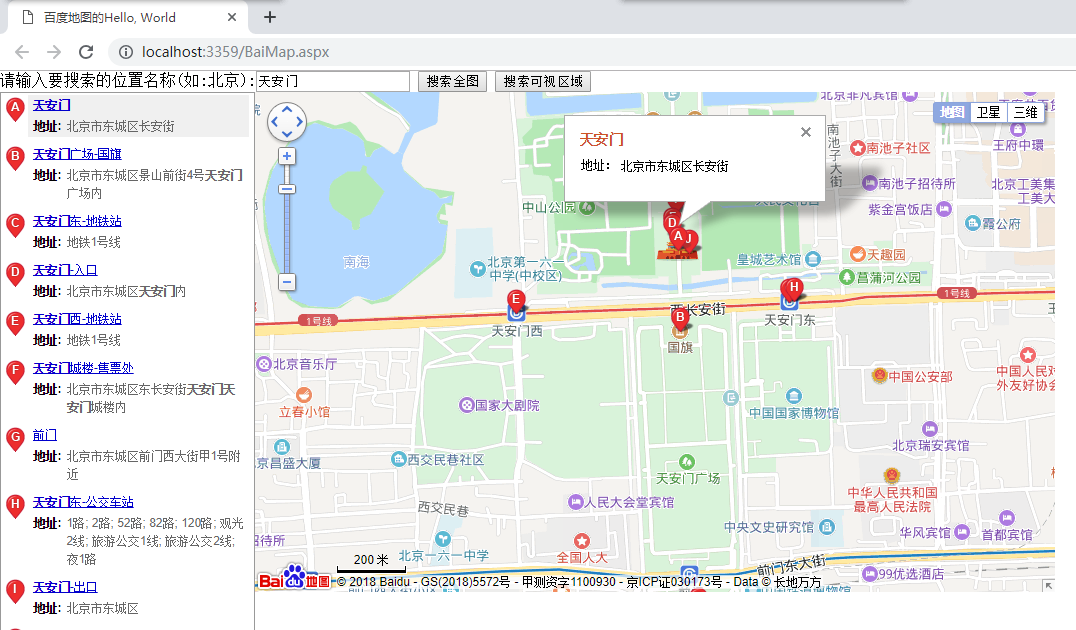This screenshot has width=1076, height=630.
Task: Select map marker A on Tiananmen gate
Action: pyautogui.click(x=678, y=237)
